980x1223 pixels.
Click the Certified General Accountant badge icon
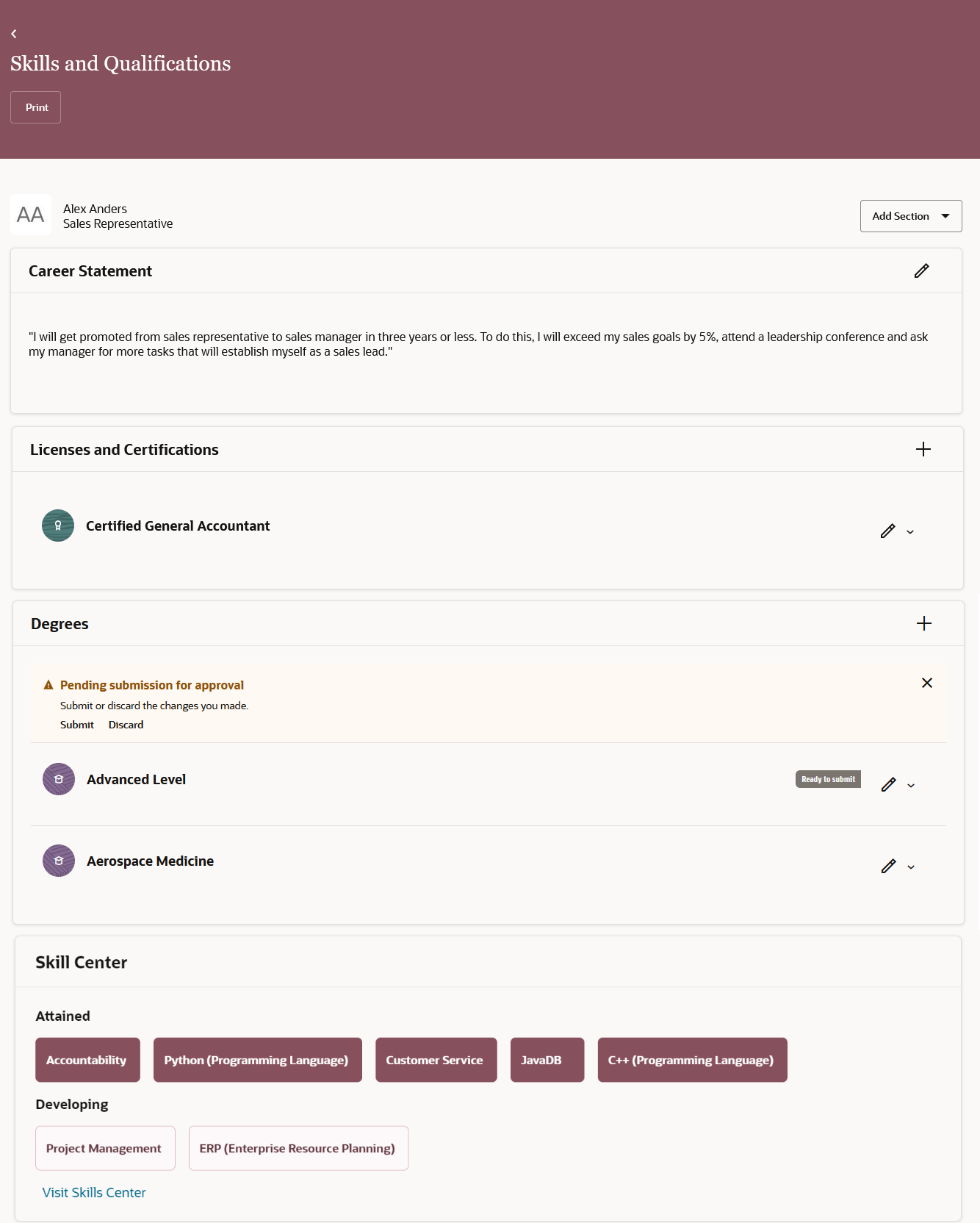(58, 526)
